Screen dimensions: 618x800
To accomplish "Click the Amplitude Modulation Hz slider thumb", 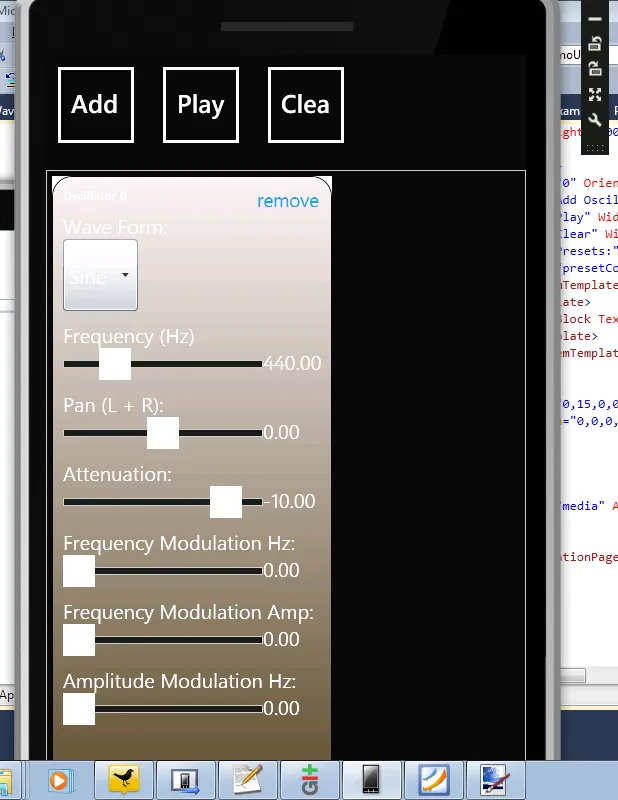I will tap(79, 709).
